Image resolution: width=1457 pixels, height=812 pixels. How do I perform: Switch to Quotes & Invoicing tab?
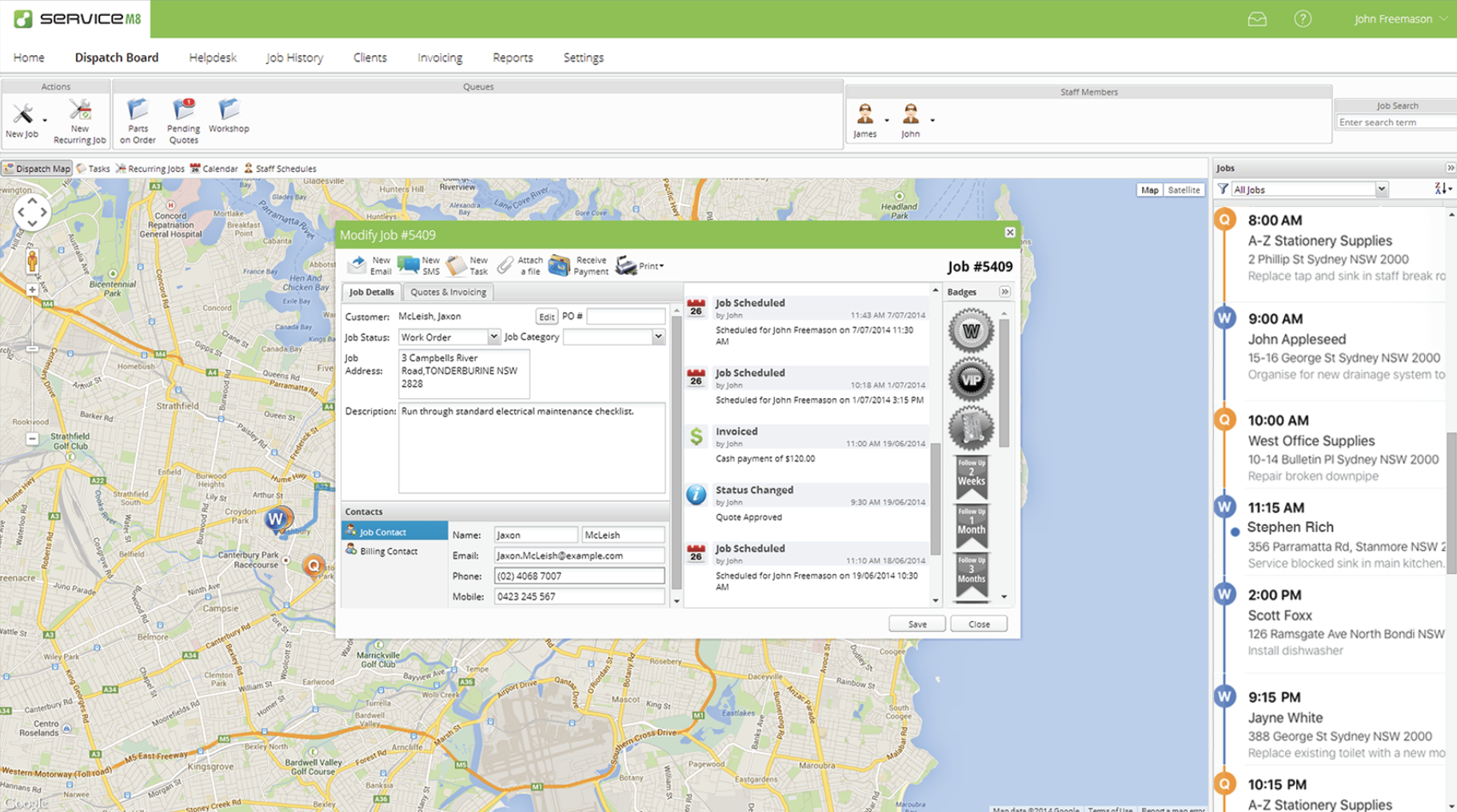[x=448, y=293]
